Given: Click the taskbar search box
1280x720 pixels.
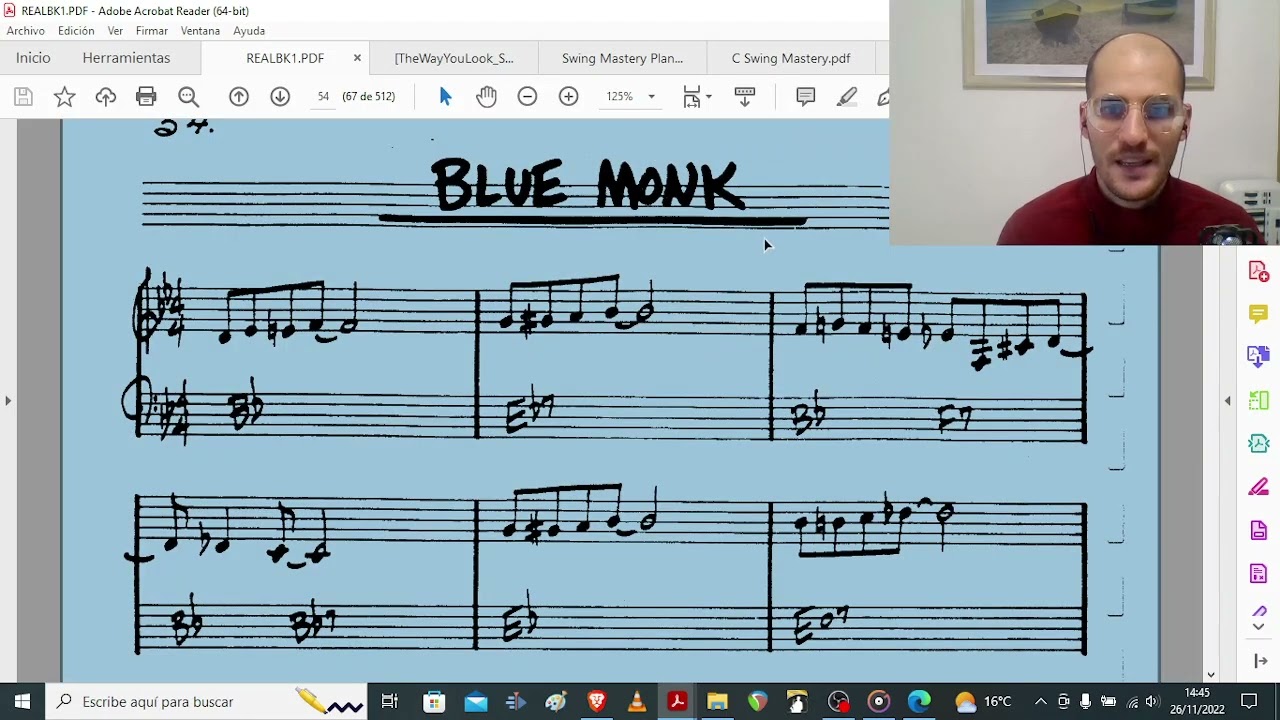Looking at the screenshot, I should [x=207, y=701].
